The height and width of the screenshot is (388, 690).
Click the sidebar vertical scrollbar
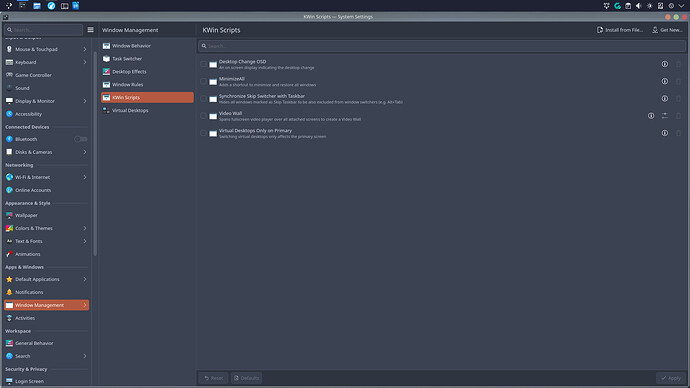(95, 154)
